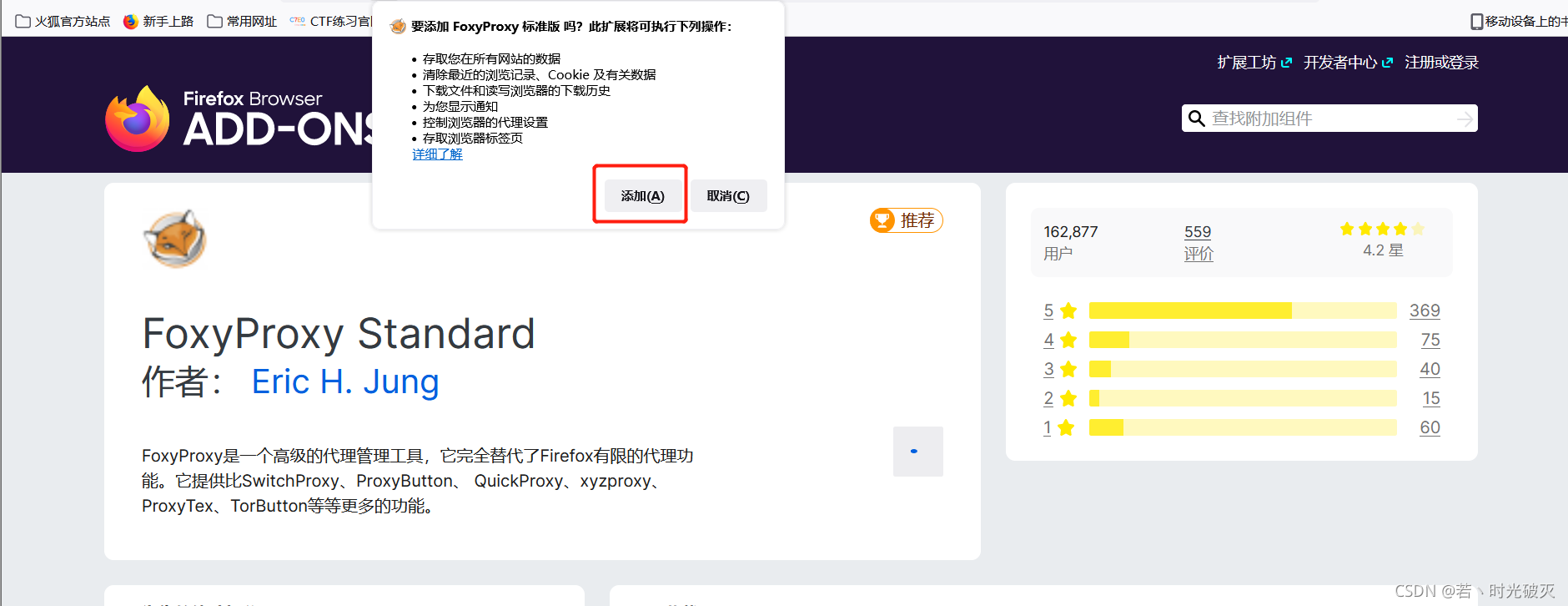Click 注册或登录 to sign in
Viewport: 1568px width, 606px height.
coord(1441,63)
